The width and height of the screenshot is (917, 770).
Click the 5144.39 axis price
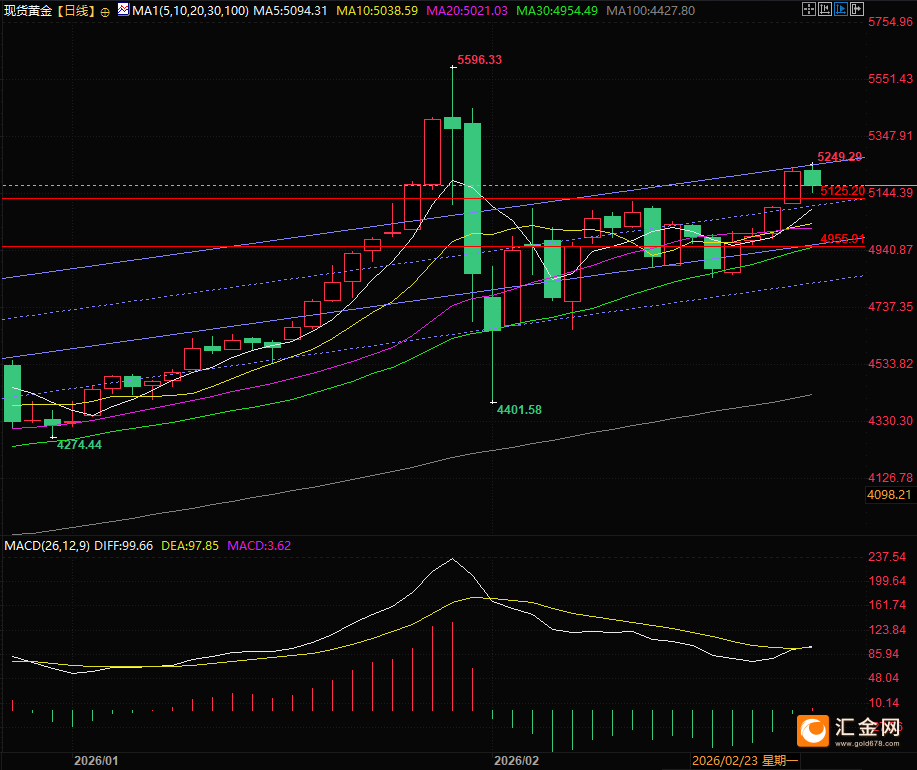[x=891, y=192]
